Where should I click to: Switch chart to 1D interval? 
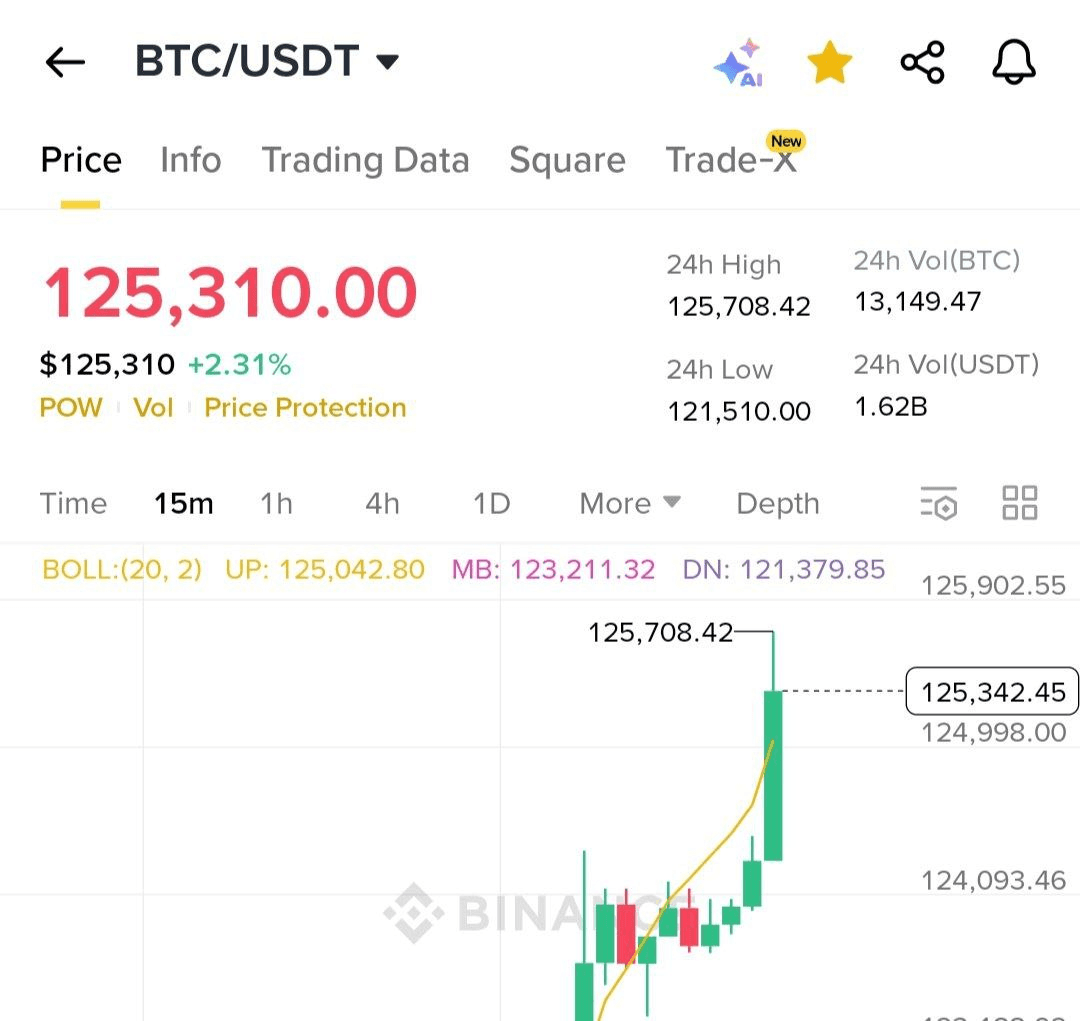coord(491,504)
